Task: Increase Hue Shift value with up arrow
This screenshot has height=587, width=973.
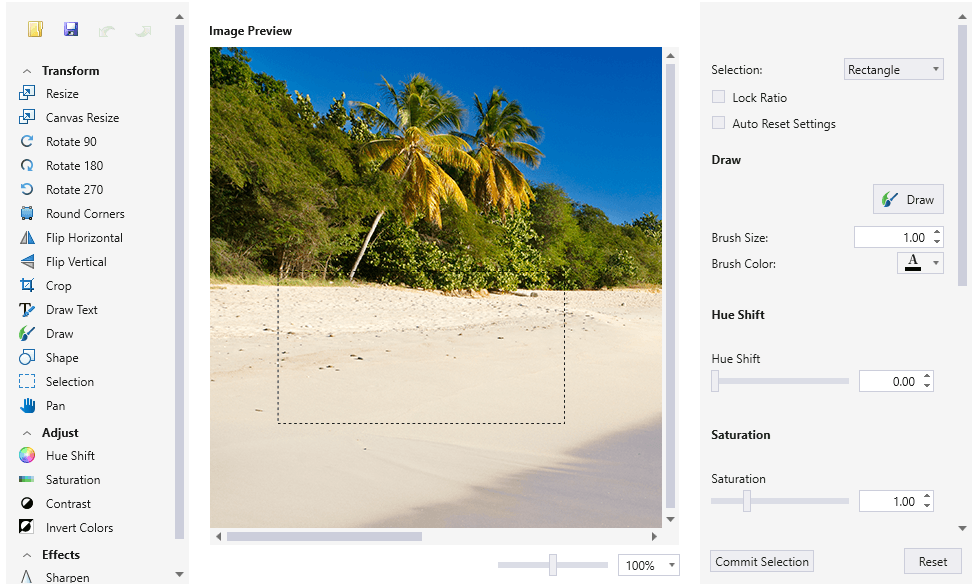Action: 926,376
